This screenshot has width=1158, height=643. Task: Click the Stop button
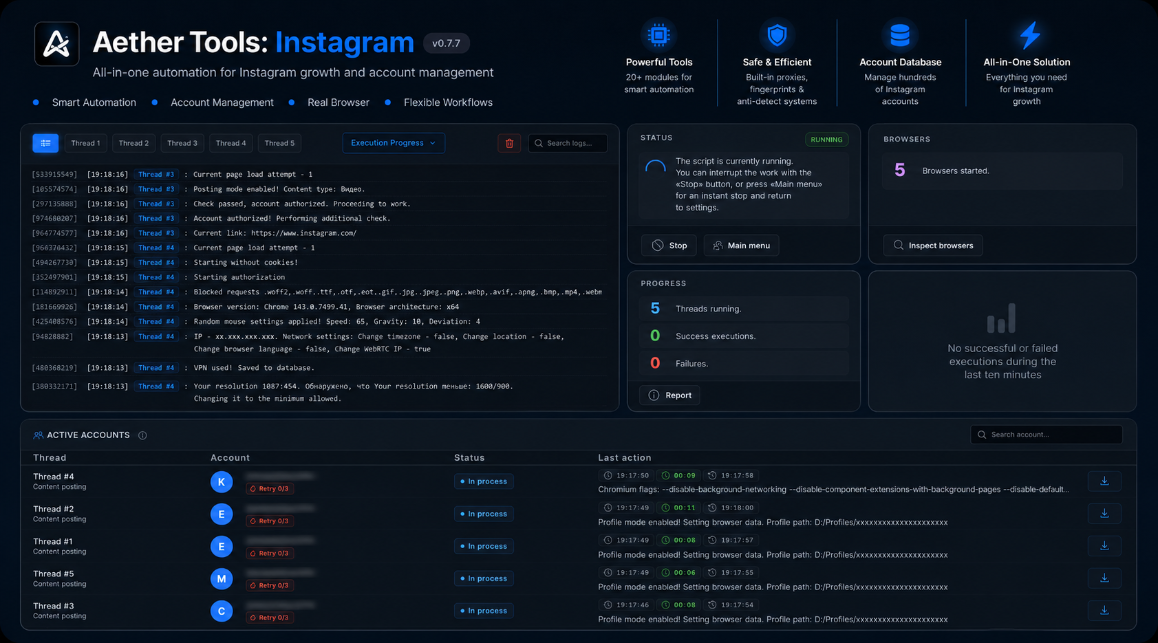(669, 246)
